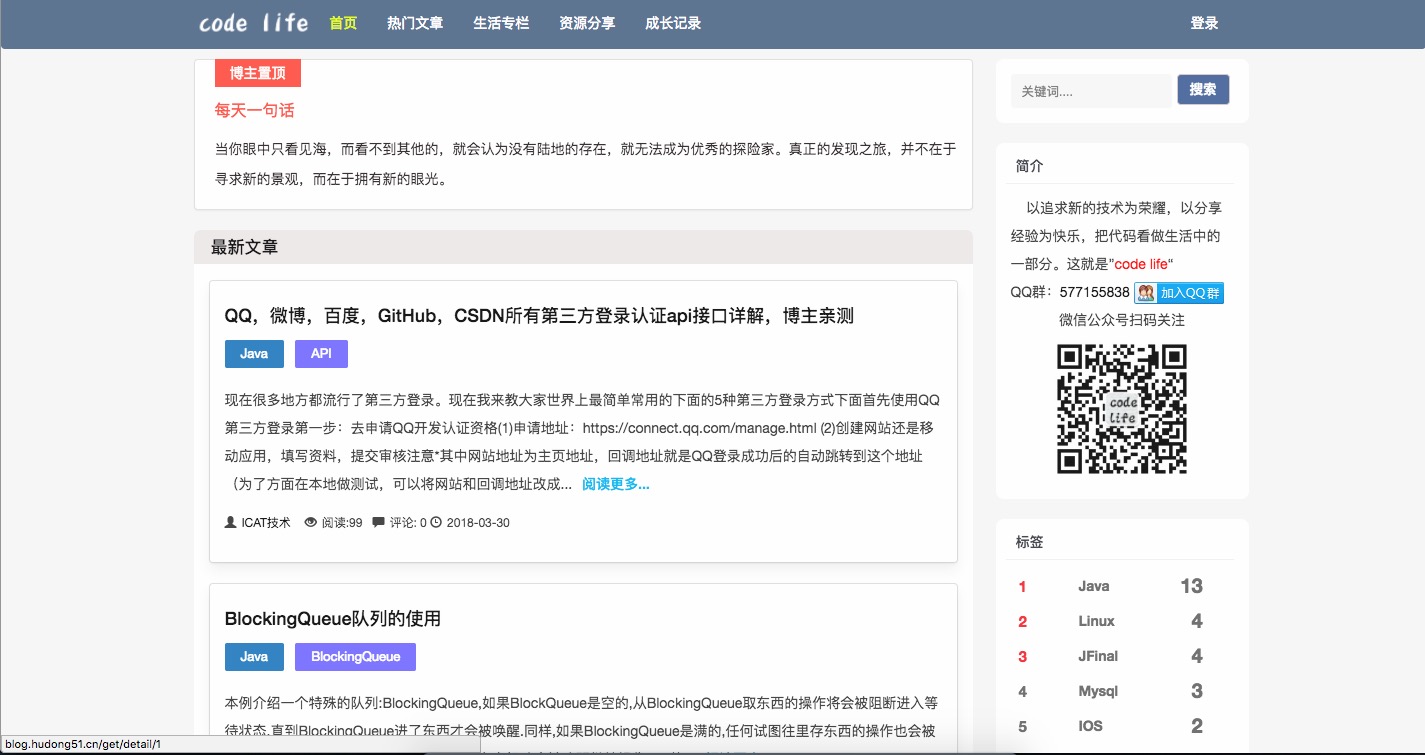Image resolution: width=1425 pixels, height=755 pixels.
Task: Open the 首页 navigation tab
Action: point(343,23)
